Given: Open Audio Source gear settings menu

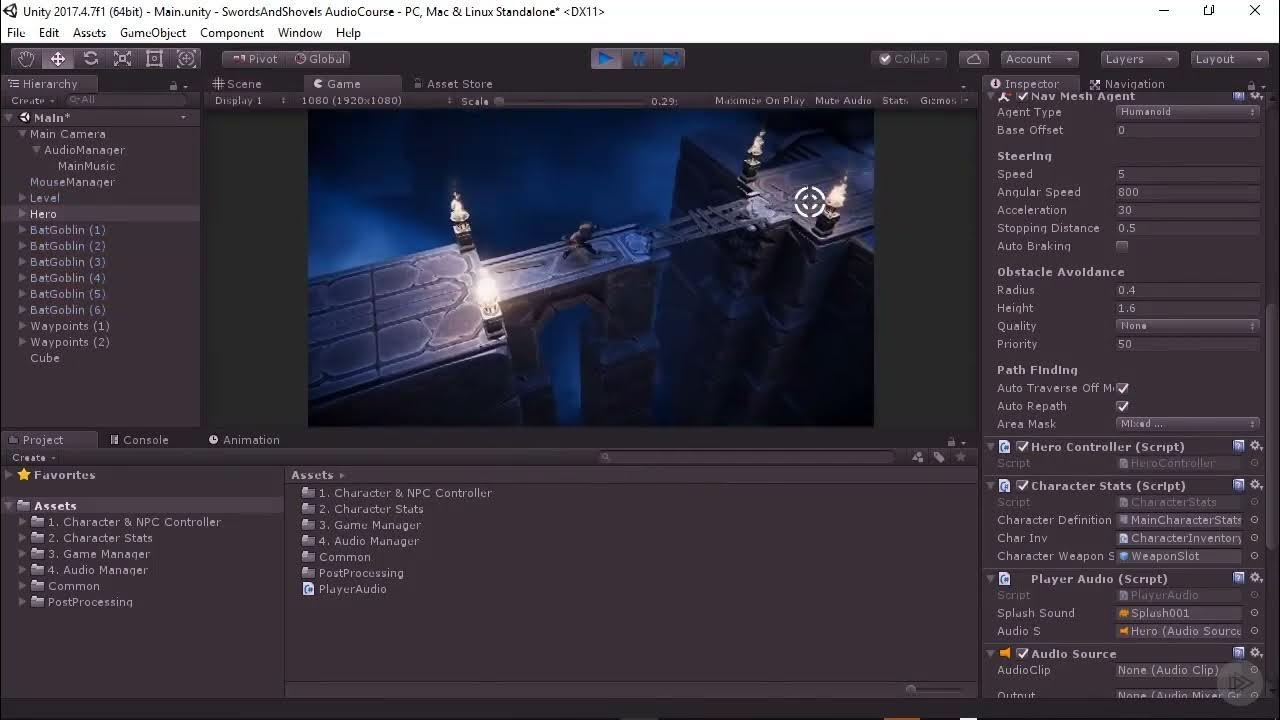Looking at the screenshot, I should [1256, 654].
